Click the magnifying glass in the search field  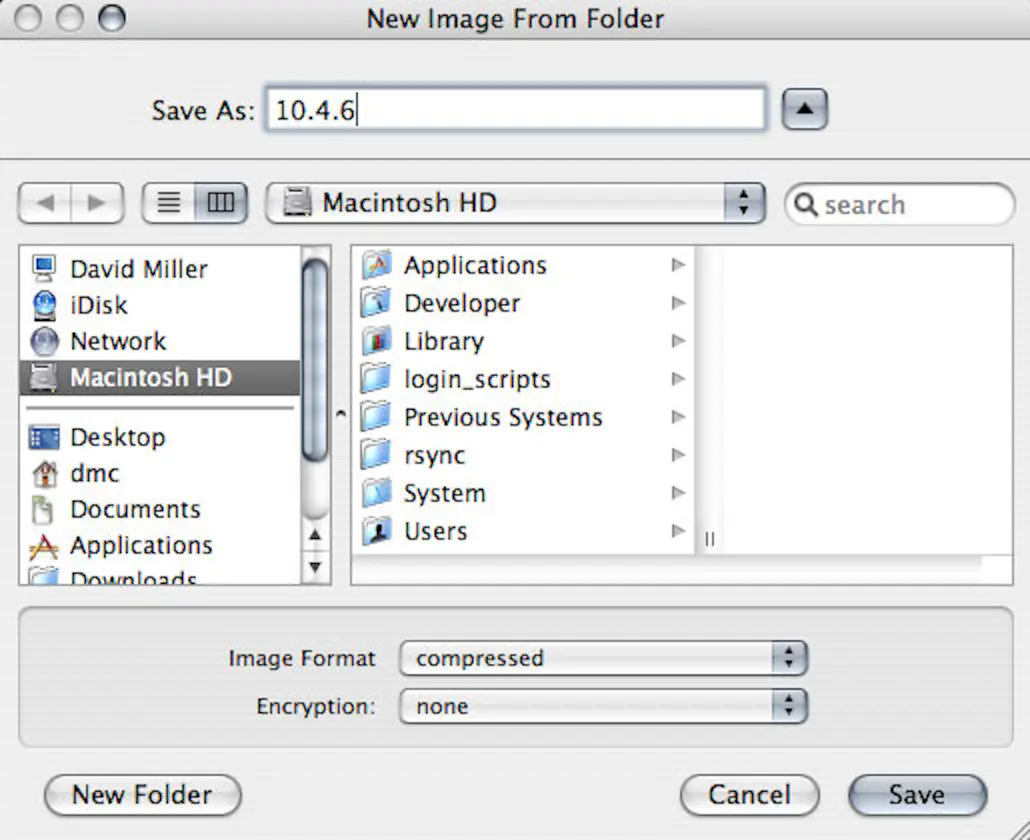pyautogui.click(x=808, y=204)
